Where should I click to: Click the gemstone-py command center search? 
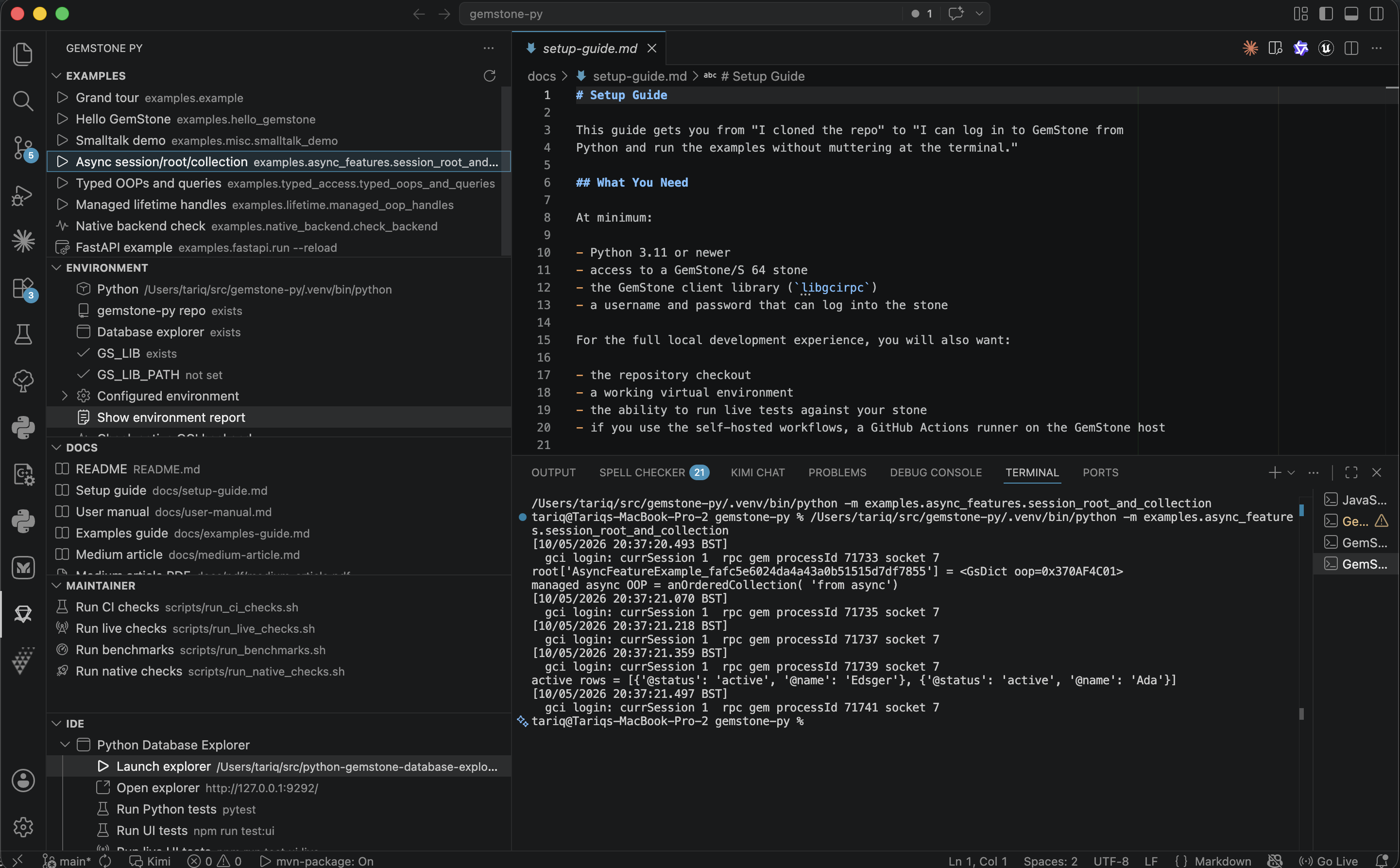click(680, 14)
